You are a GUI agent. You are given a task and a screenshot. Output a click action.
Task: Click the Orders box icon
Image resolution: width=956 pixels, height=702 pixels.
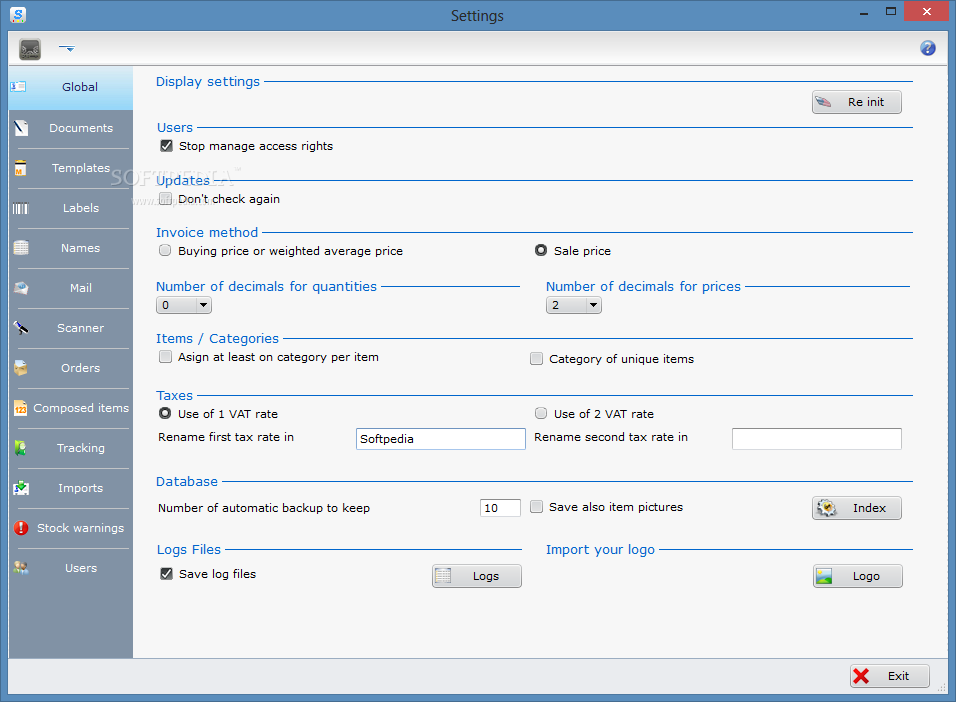21,368
